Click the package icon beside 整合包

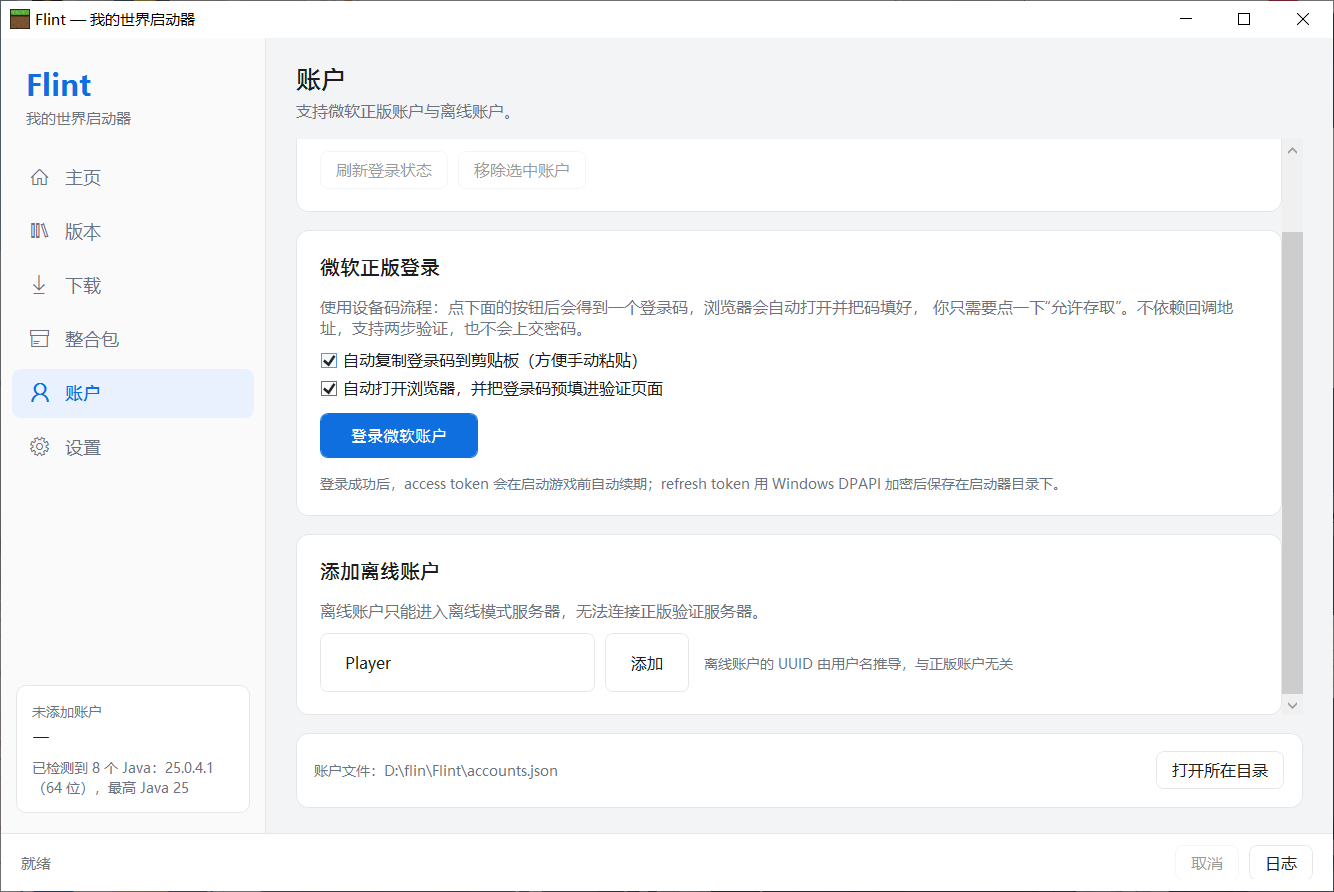click(40, 340)
